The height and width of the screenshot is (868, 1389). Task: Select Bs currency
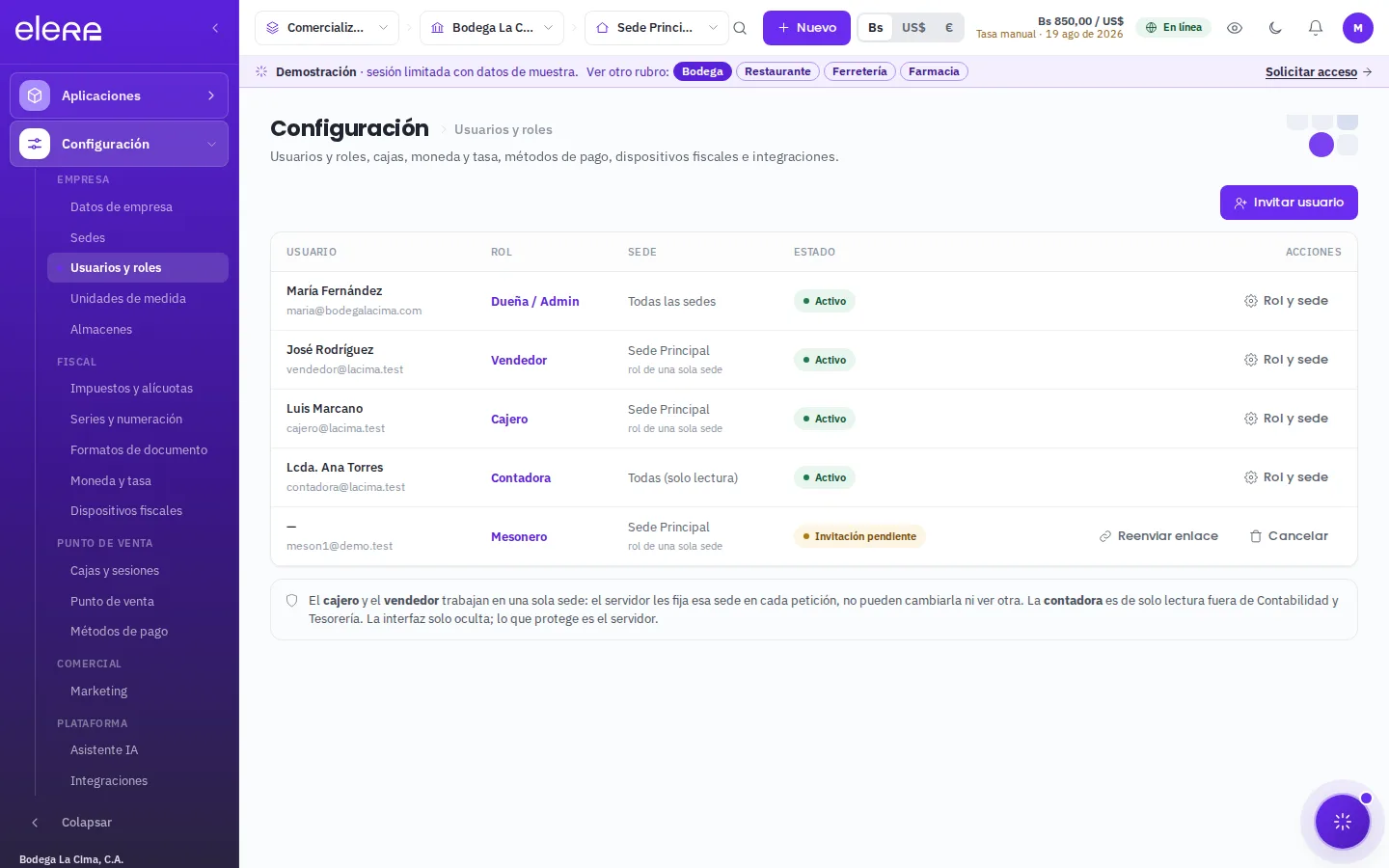click(876, 28)
